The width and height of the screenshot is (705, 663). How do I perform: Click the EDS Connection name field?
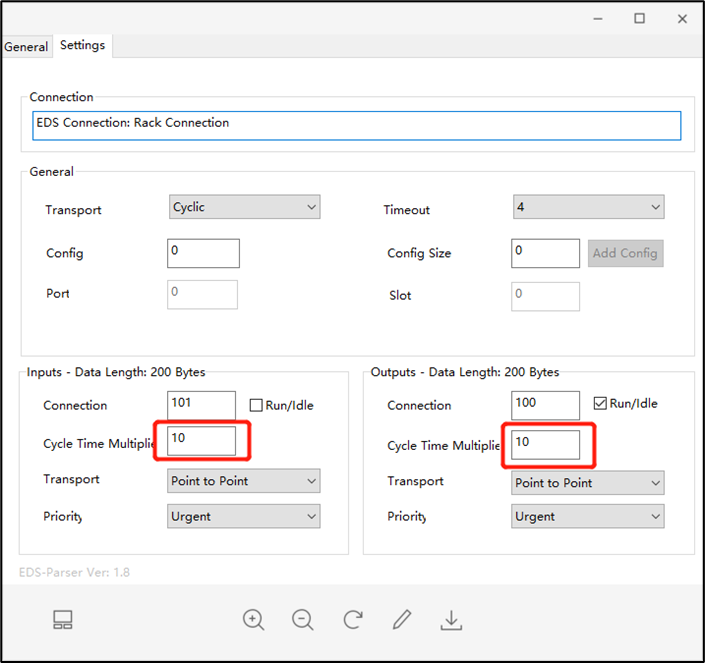(356, 124)
